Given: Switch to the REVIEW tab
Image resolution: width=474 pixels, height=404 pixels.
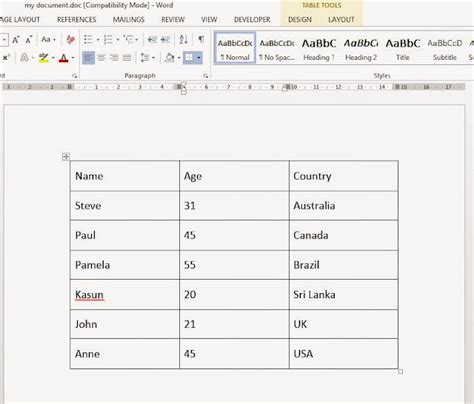Looking at the screenshot, I should (173, 20).
